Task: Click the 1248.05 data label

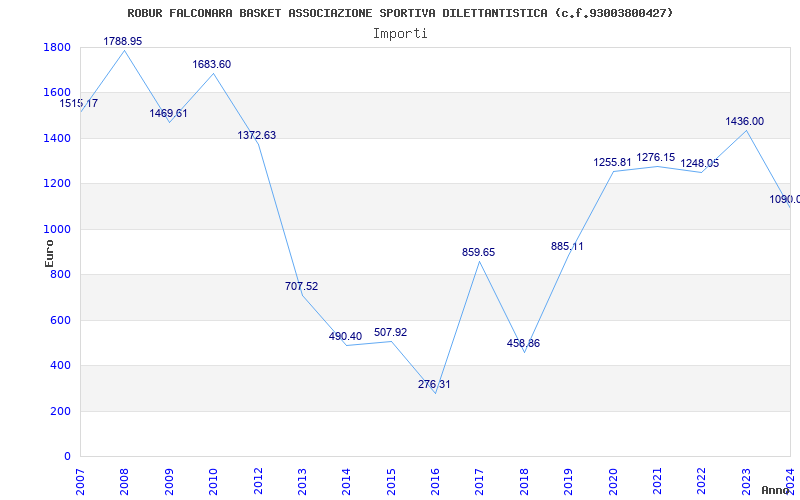Action: click(700, 163)
